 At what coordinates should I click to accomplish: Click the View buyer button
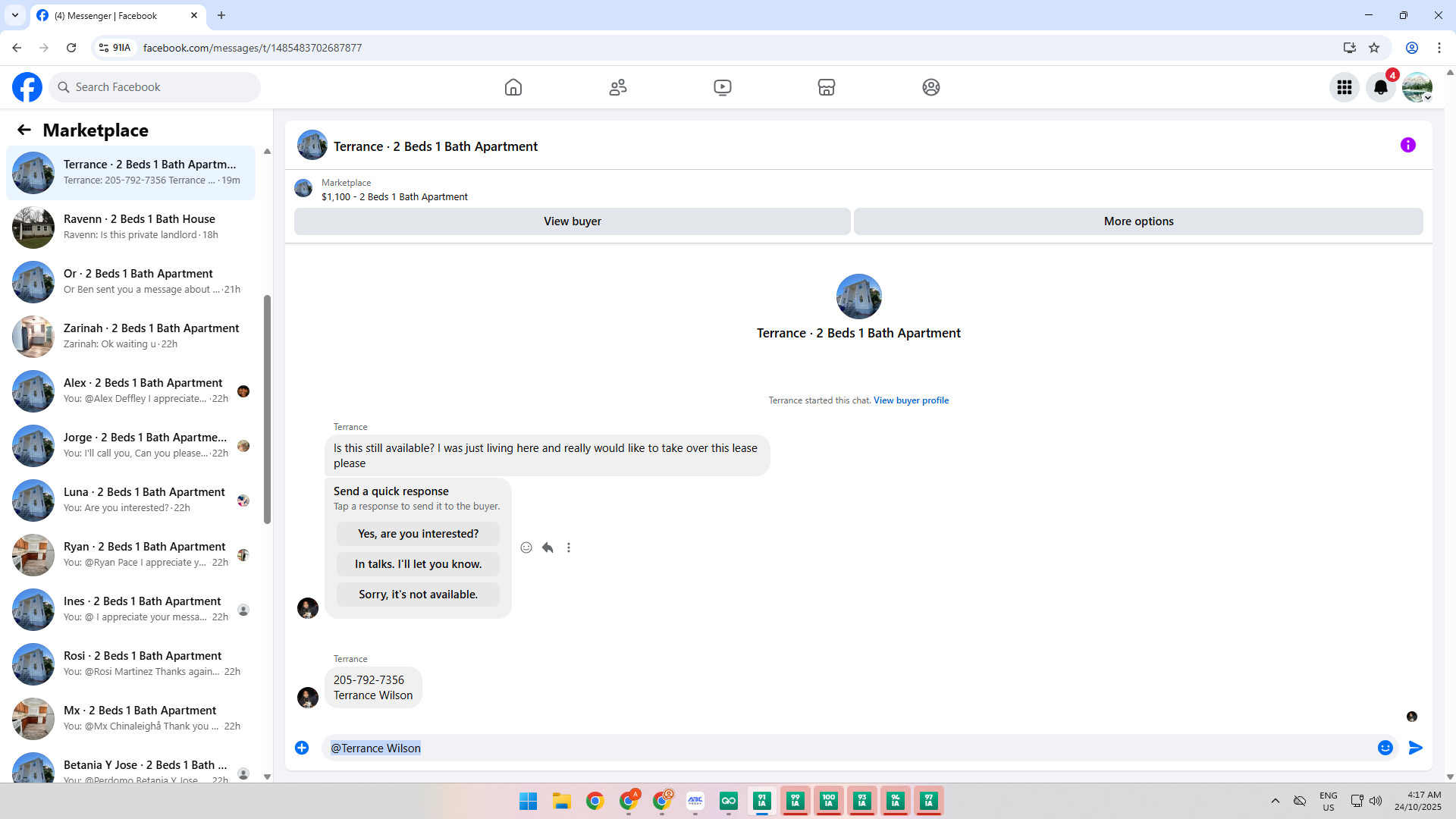(x=573, y=221)
